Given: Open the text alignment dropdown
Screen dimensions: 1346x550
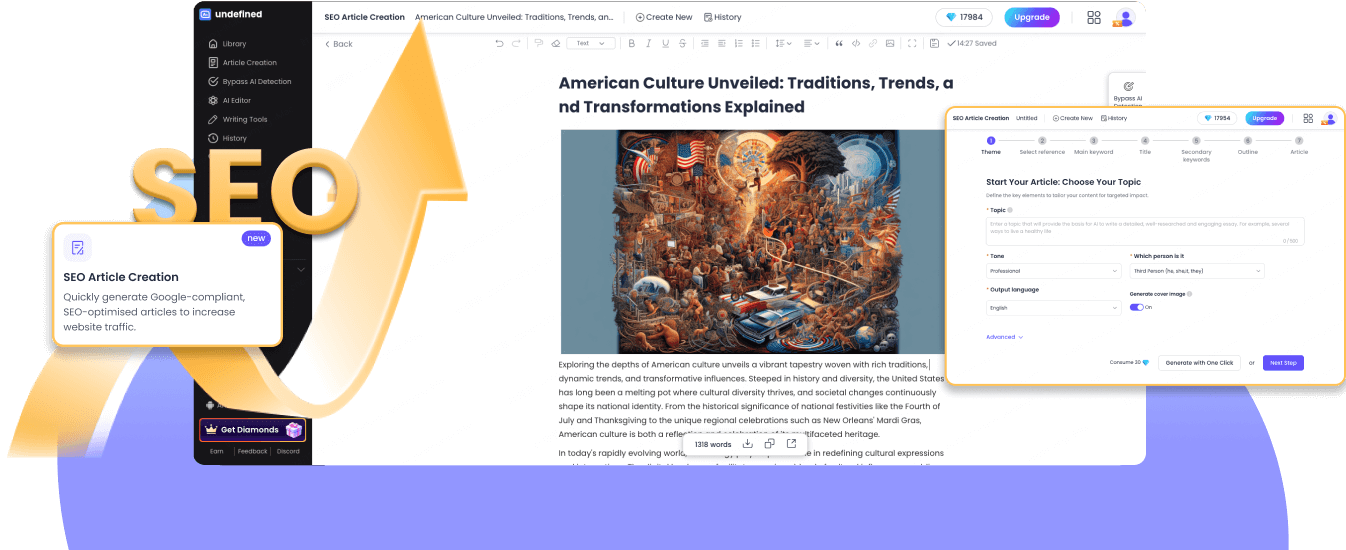Looking at the screenshot, I should [x=811, y=43].
